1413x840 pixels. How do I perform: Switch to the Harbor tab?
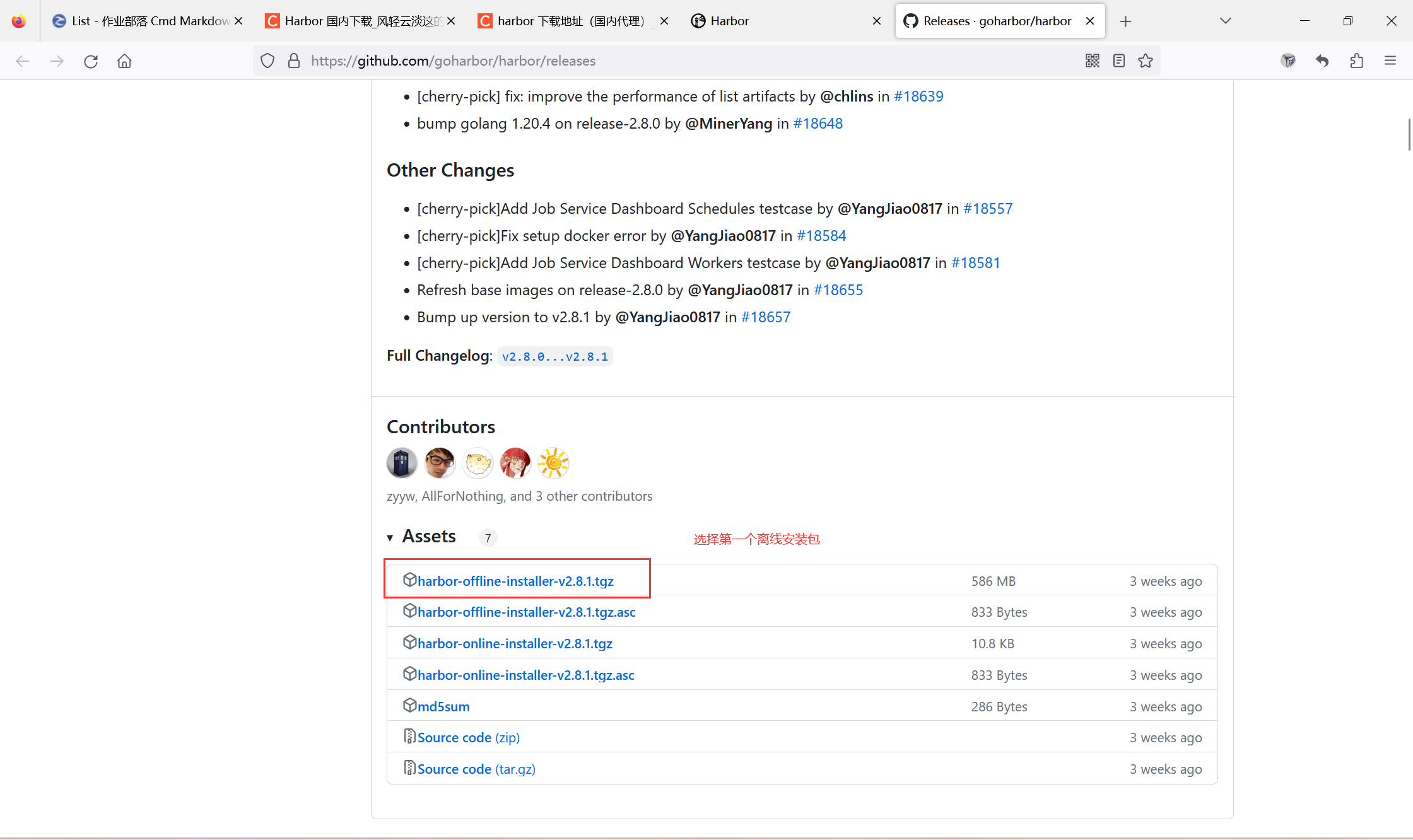click(x=730, y=20)
